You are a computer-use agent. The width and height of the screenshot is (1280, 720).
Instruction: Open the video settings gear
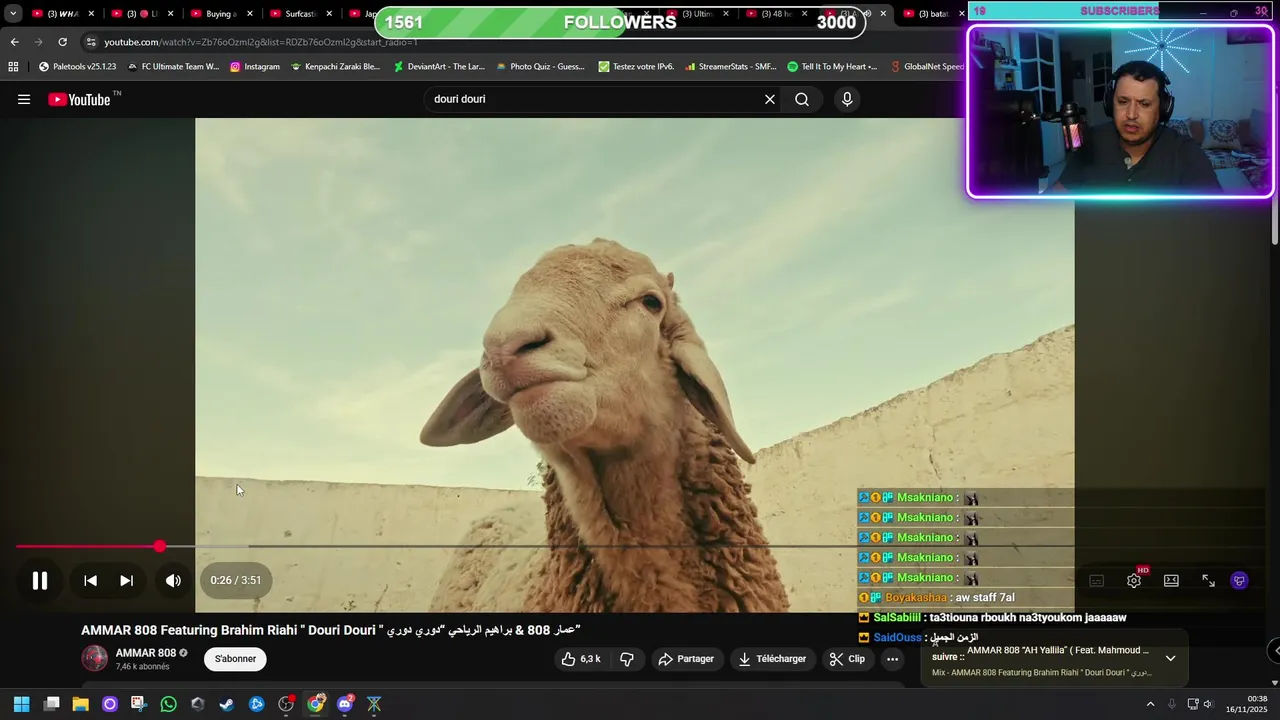pos(1134,580)
